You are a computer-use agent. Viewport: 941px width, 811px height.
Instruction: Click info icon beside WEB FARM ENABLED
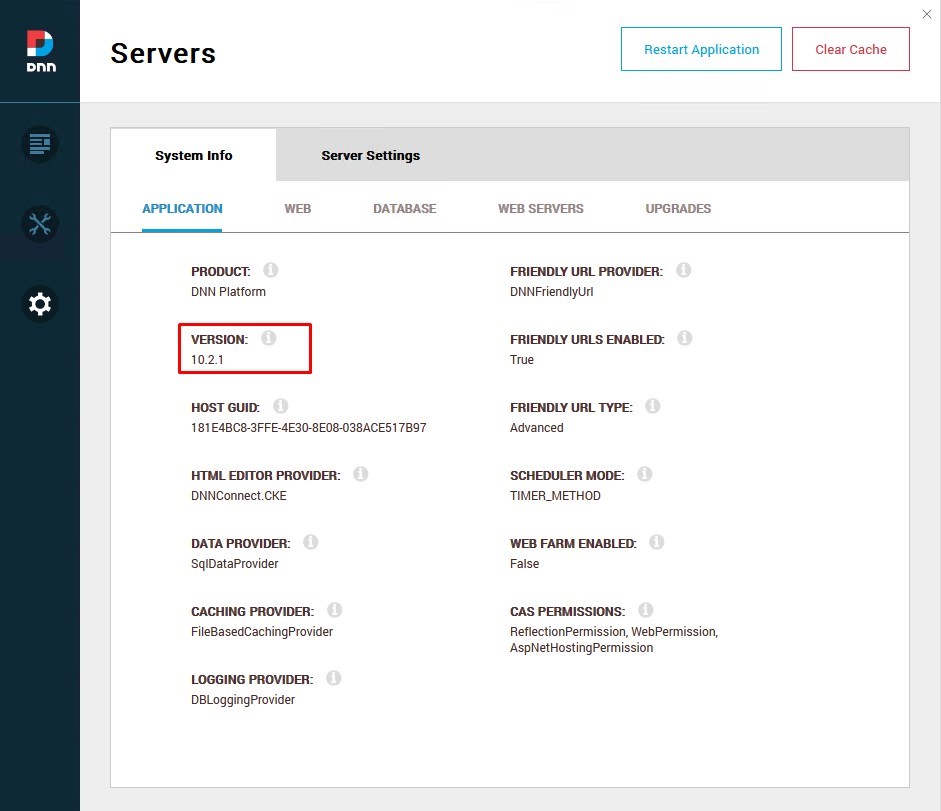[x=656, y=543]
